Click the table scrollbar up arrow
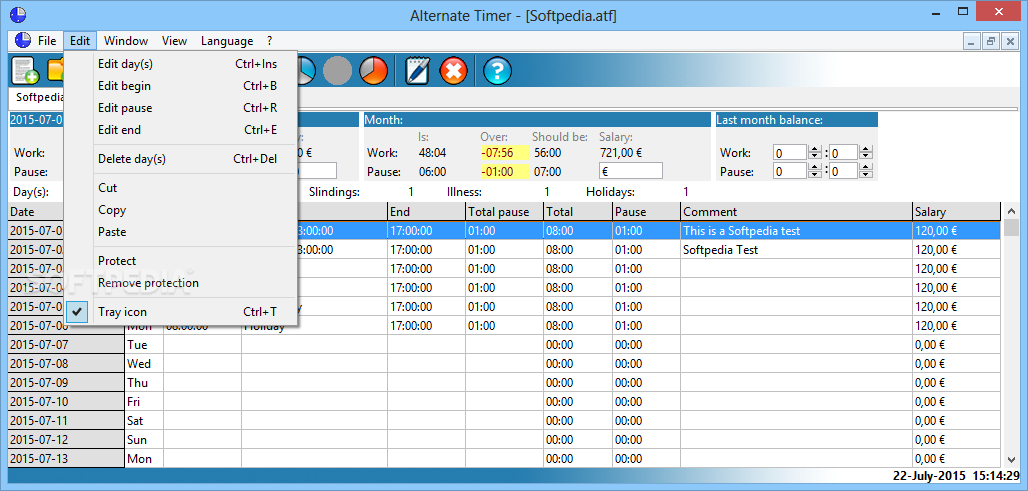 1010,212
